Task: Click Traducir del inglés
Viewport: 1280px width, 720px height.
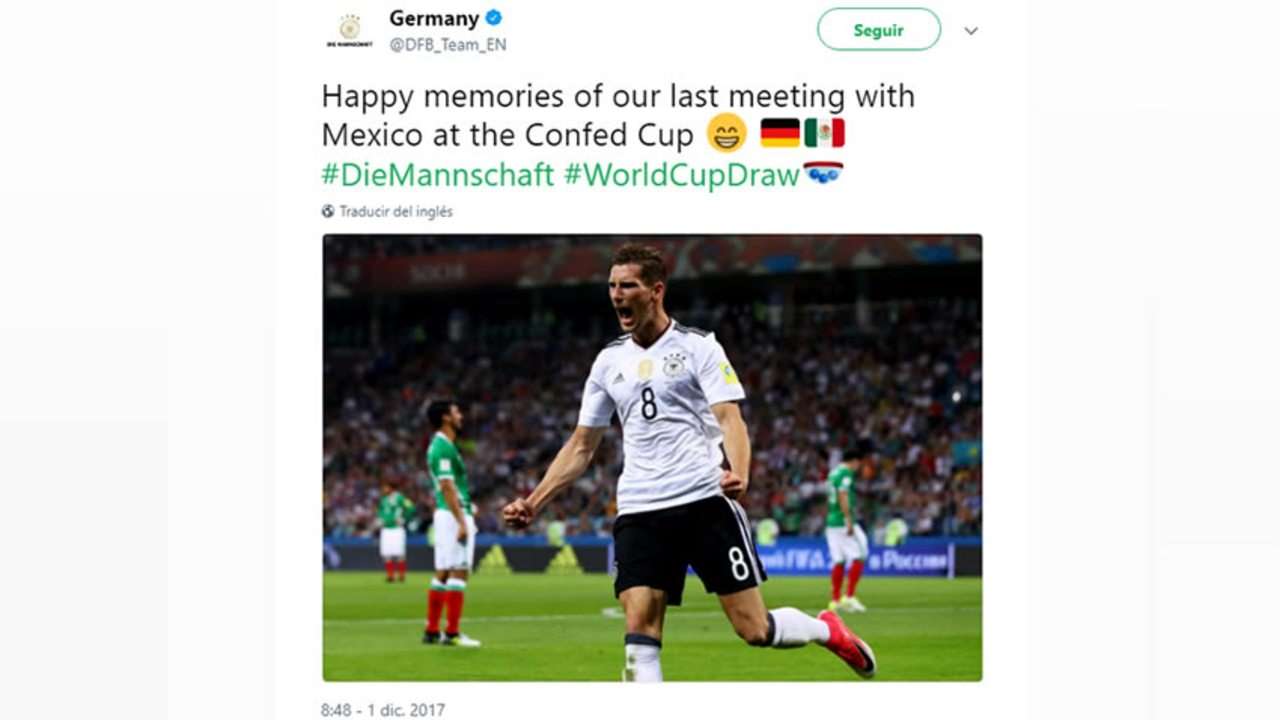Action: click(396, 212)
